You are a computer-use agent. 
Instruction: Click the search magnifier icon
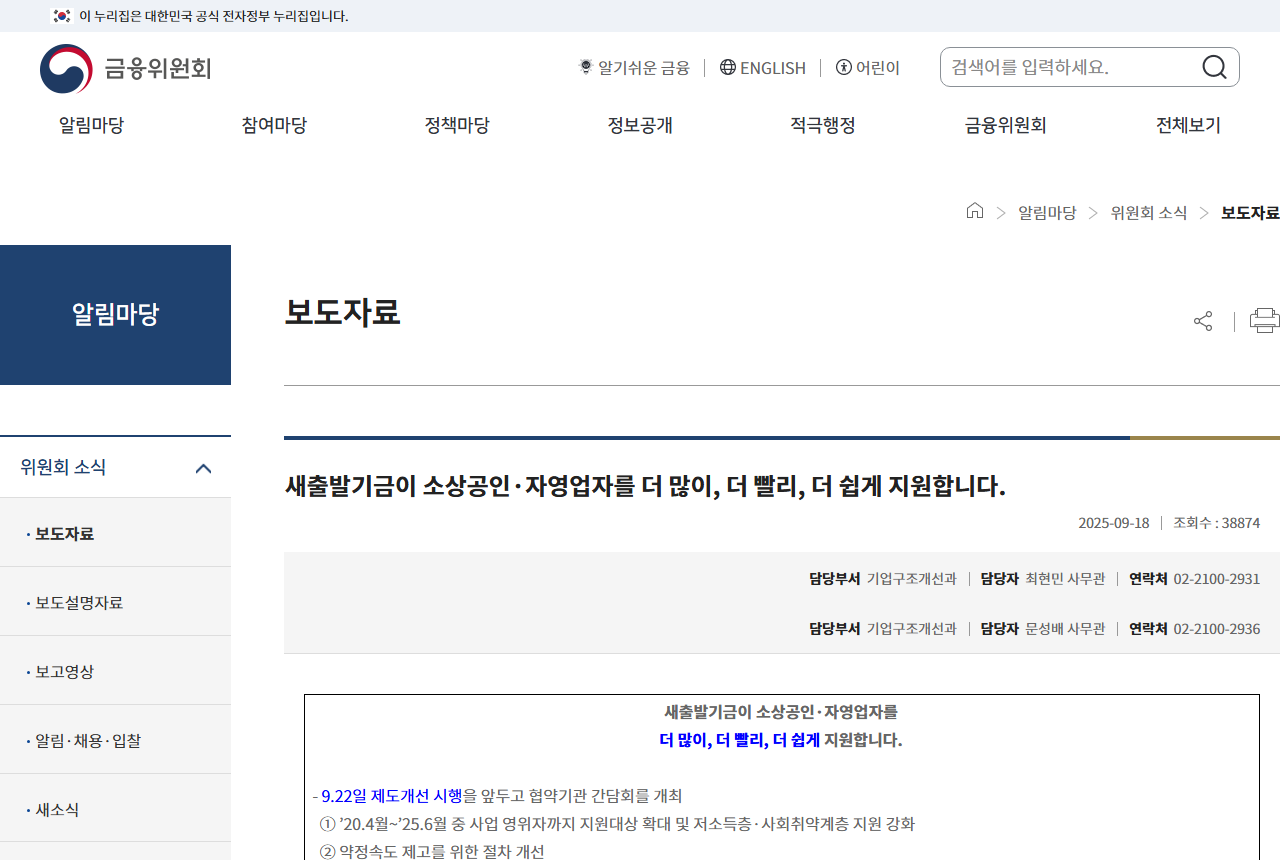coord(1214,67)
